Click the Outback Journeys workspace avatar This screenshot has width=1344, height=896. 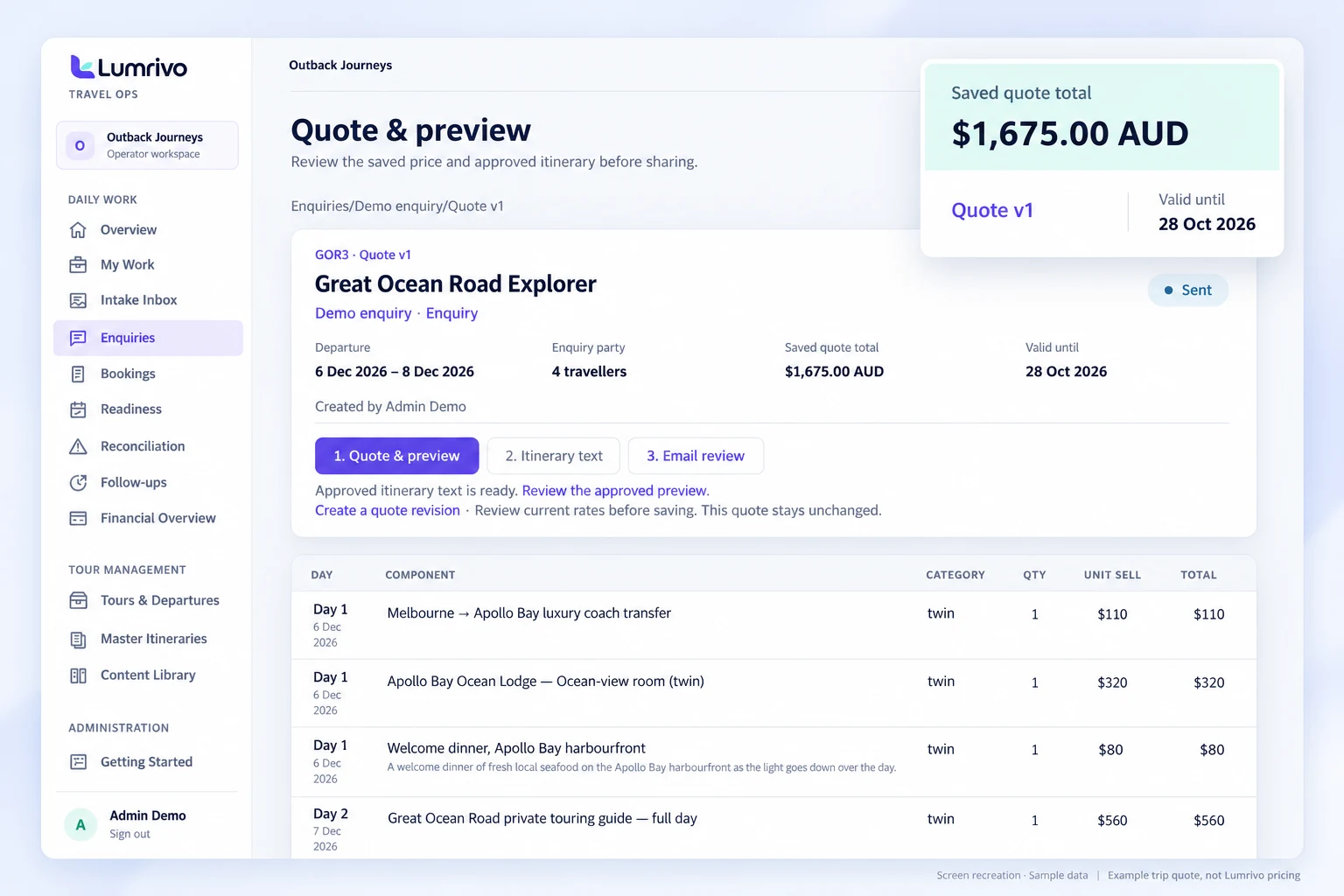point(80,145)
